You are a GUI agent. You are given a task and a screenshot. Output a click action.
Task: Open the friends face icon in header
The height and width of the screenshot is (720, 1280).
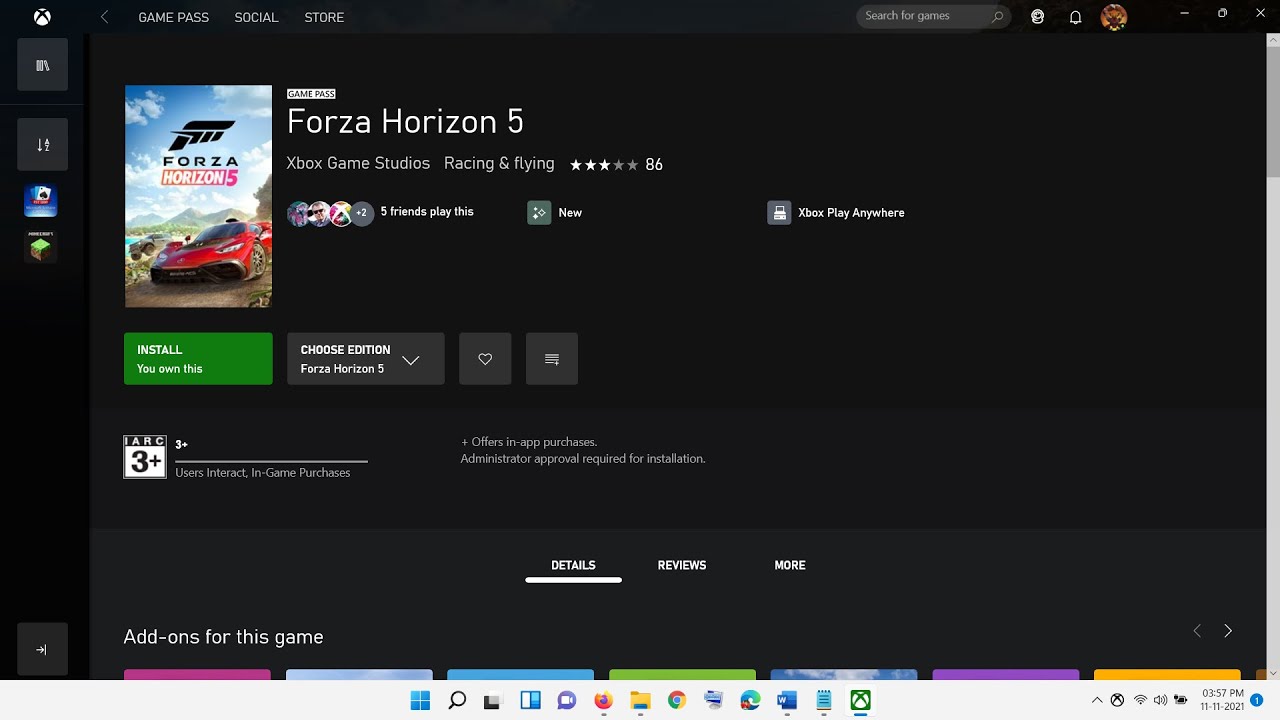click(1038, 17)
